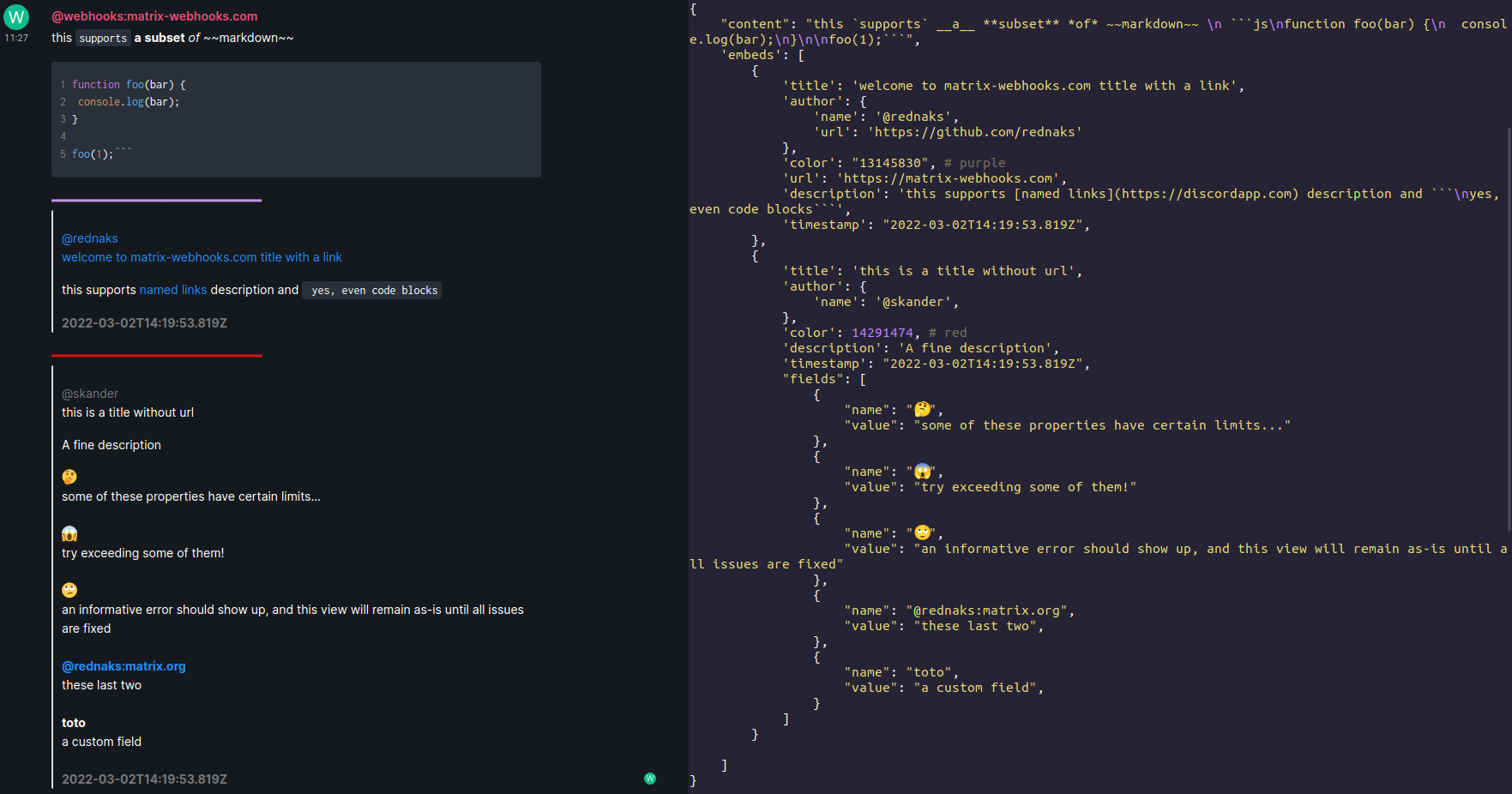Click inline code 'yes, even code blocks'

372,291
